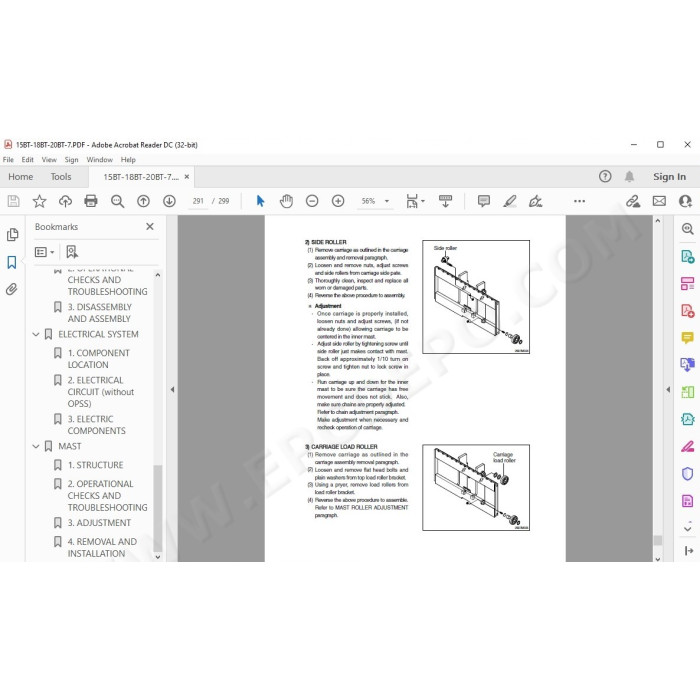700x700 pixels.
Task: Click Sign In button
Action: (x=669, y=177)
